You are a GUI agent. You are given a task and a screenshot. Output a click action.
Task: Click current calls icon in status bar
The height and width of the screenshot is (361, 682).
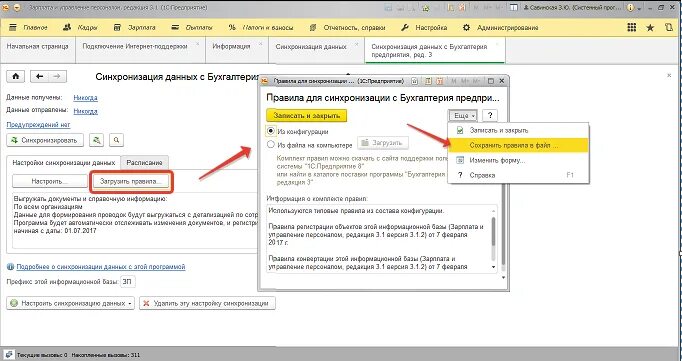click(x=9, y=355)
